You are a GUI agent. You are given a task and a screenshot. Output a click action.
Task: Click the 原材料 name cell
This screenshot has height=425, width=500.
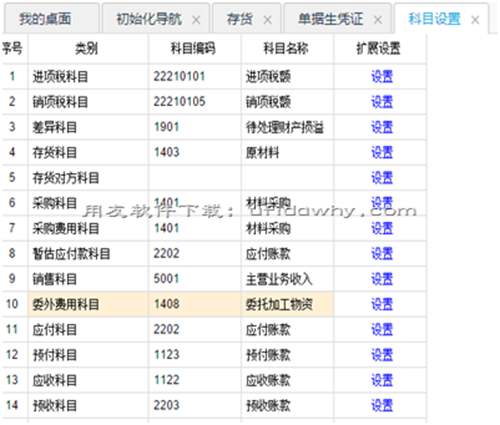point(287,153)
